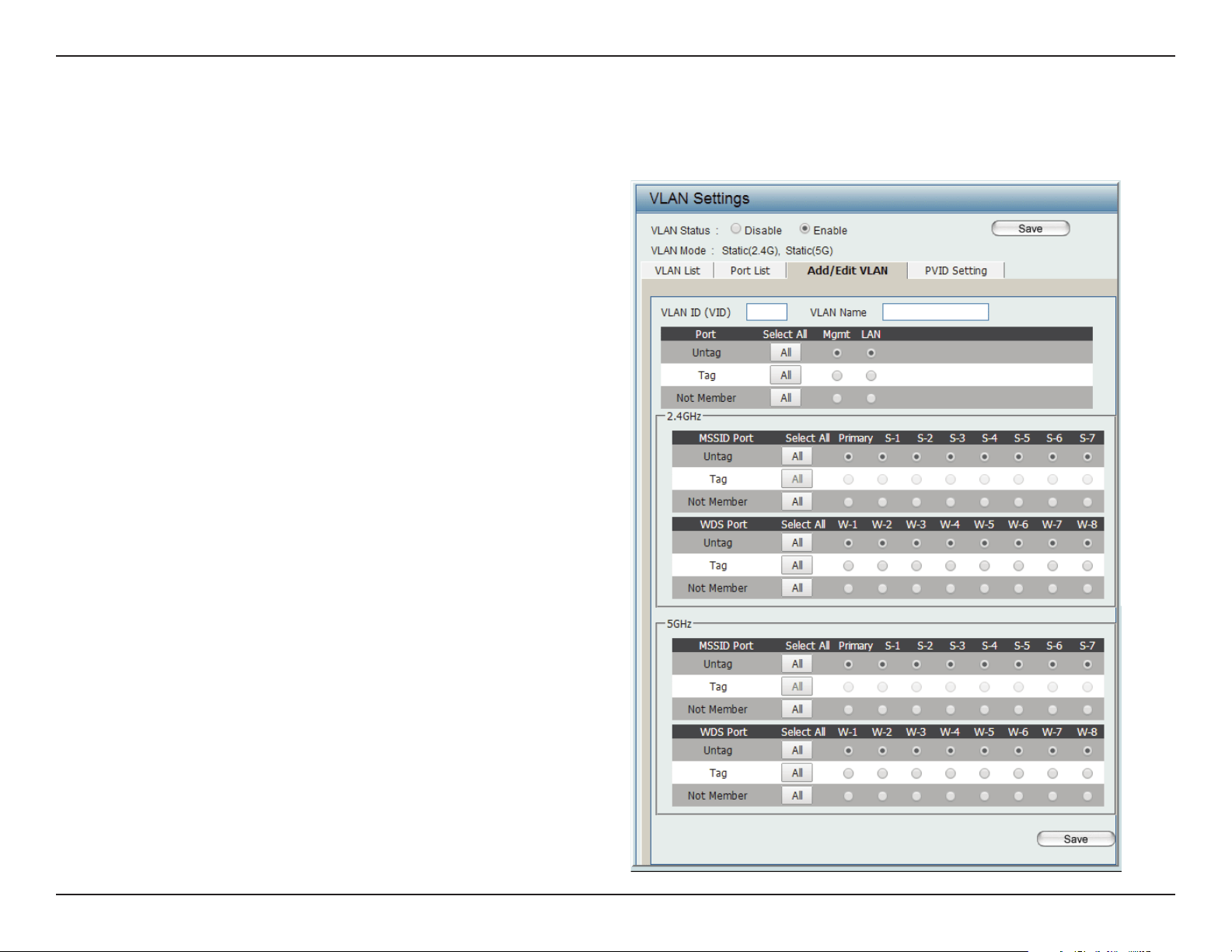Set LAN port to Not Member
This screenshot has height=952, width=1232.
click(871, 398)
